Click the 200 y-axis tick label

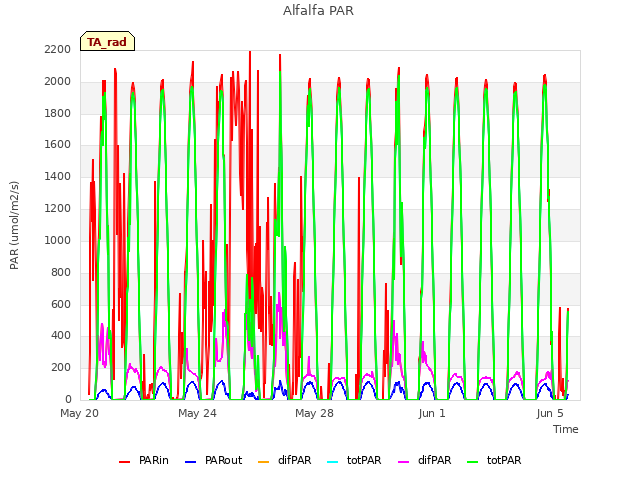61,367
